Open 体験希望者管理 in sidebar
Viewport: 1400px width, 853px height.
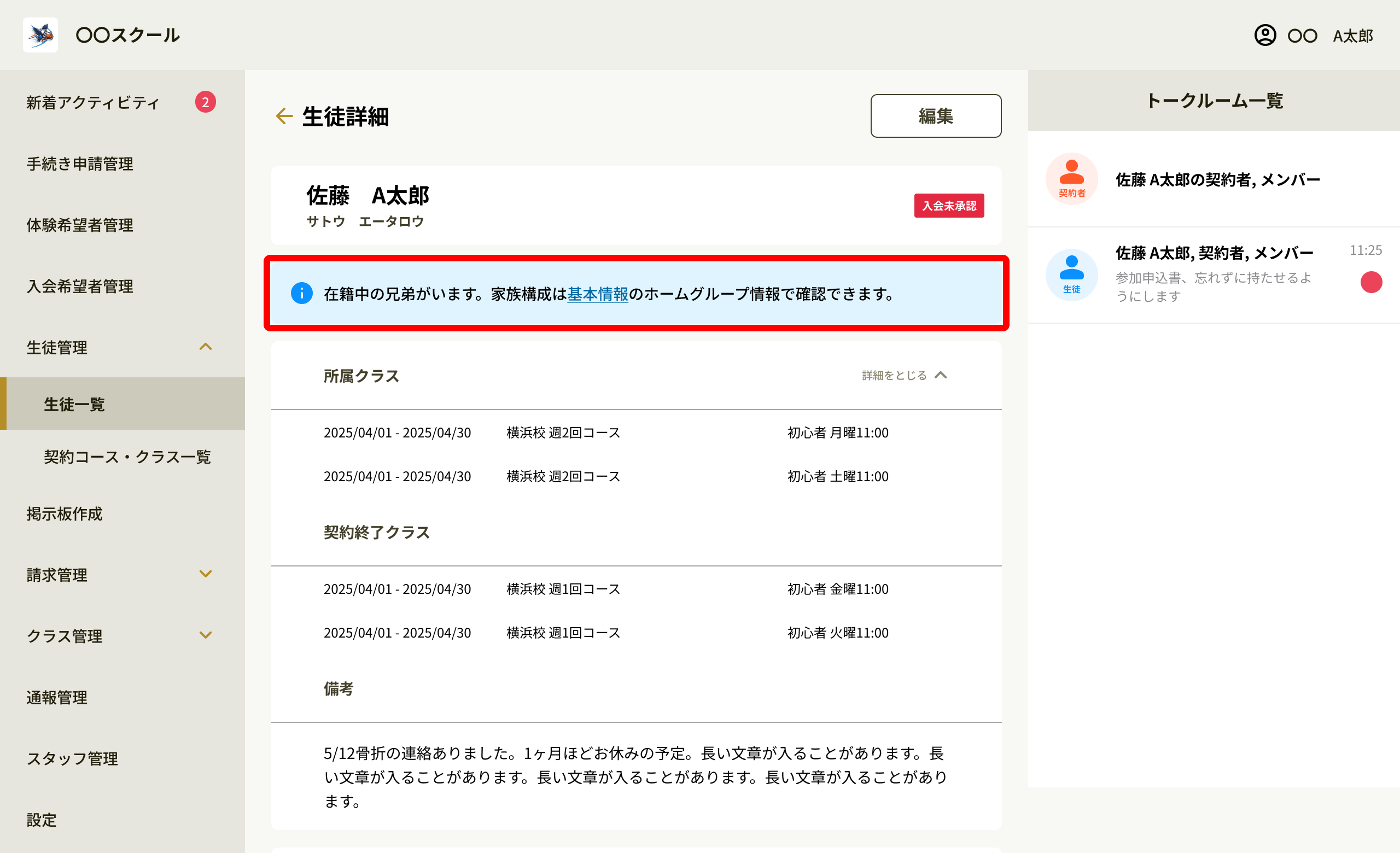(x=122, y=225)
